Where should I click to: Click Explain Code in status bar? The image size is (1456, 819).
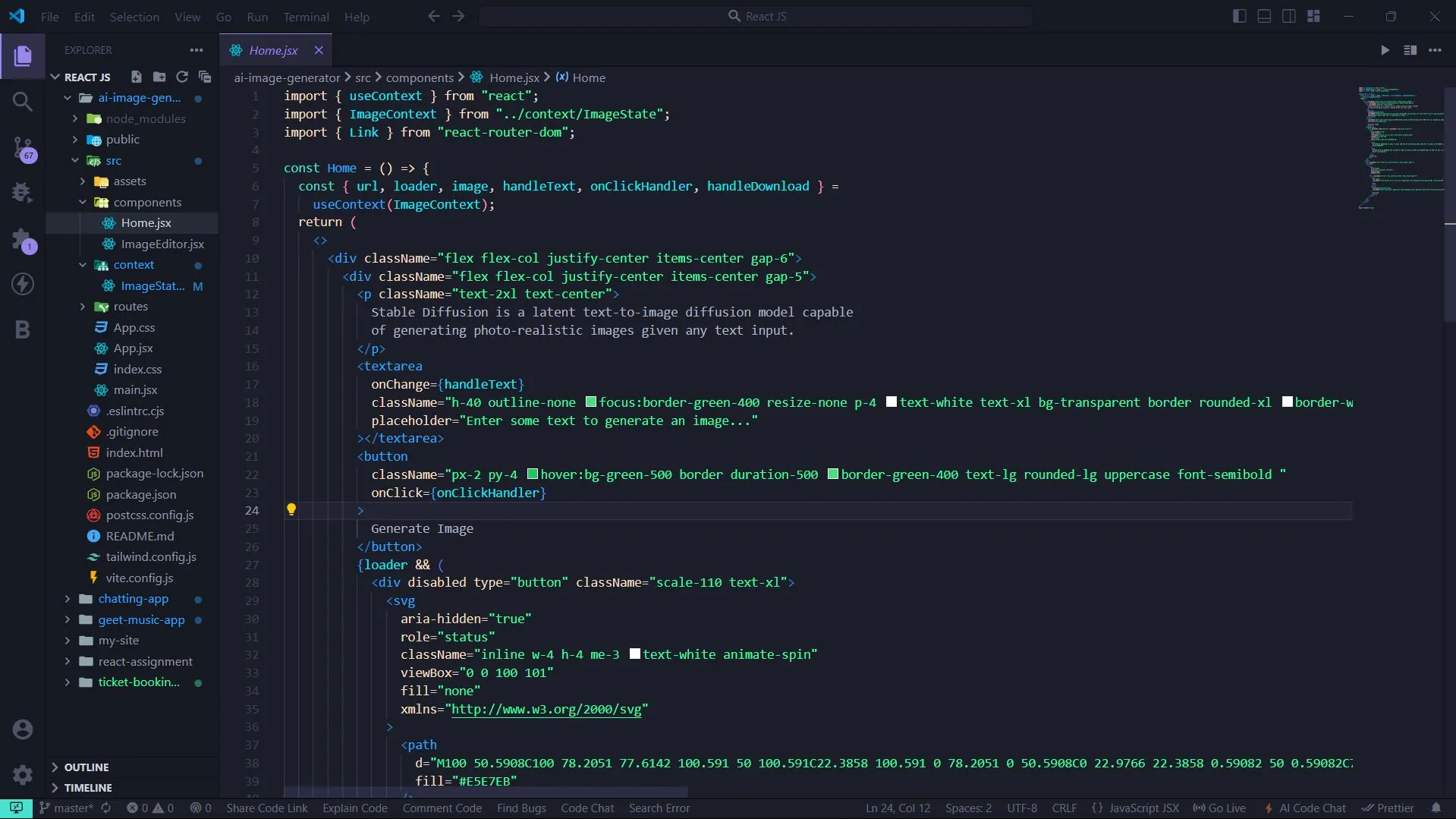click(x=354, y=808)
